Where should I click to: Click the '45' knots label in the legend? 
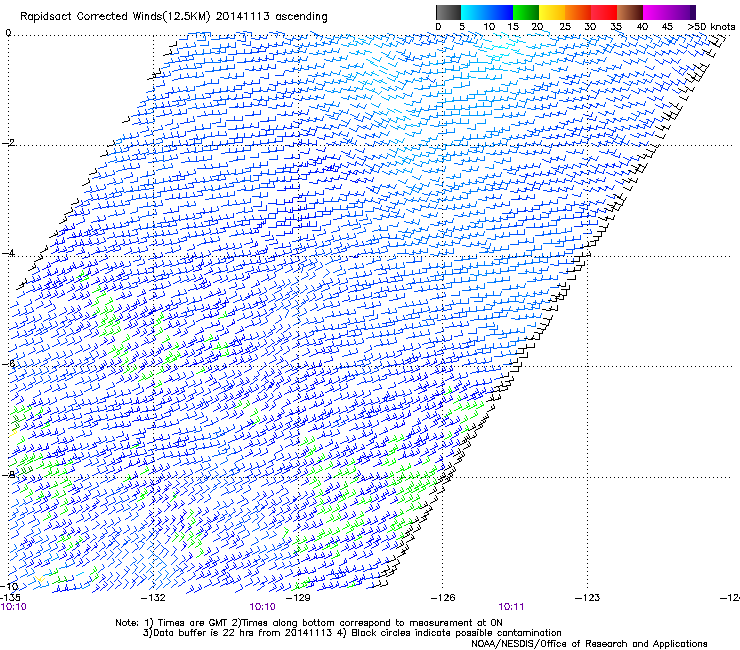tap(667, 26)
